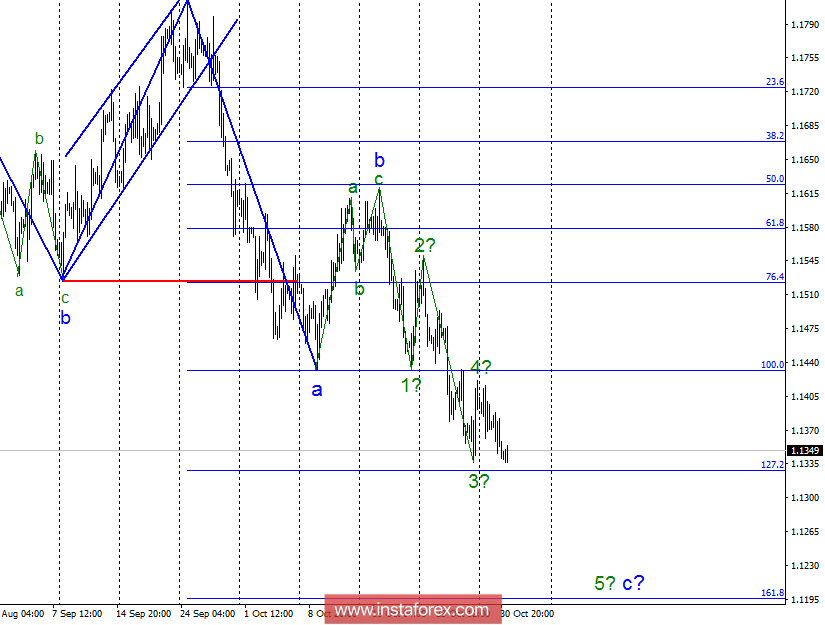Screen dimensions: 825x625
Task: Click the 5? c? projected wave label
Action: pos(619,583)
